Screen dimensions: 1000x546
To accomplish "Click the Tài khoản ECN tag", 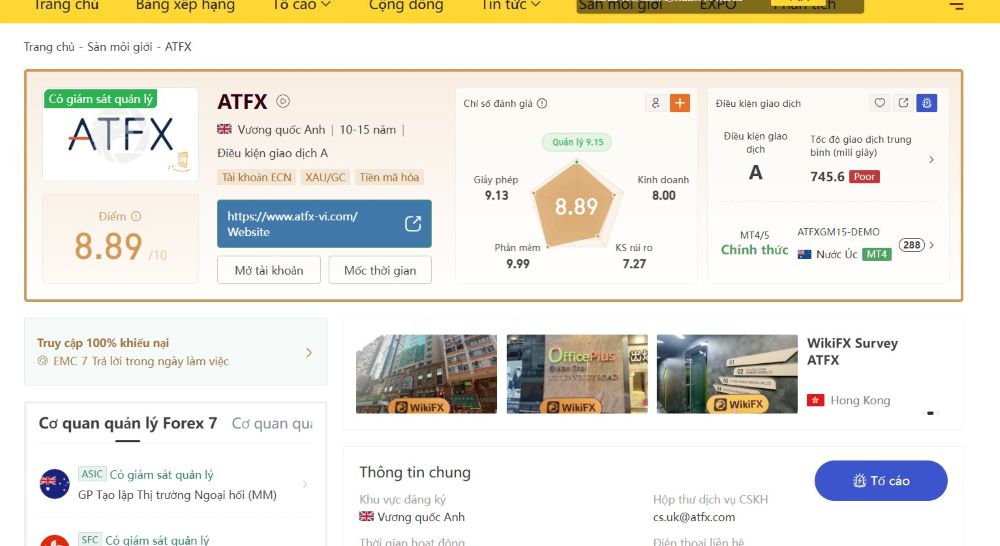I will pos(256,177).
